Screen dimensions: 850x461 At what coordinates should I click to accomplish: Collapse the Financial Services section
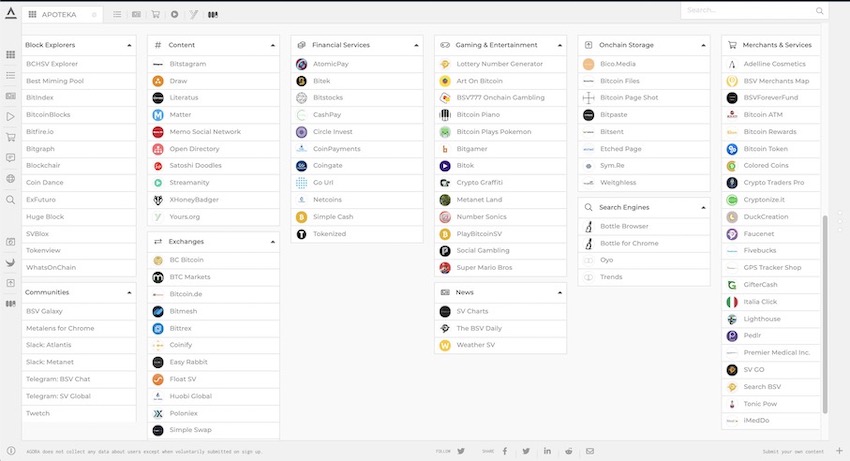point(417,45)
